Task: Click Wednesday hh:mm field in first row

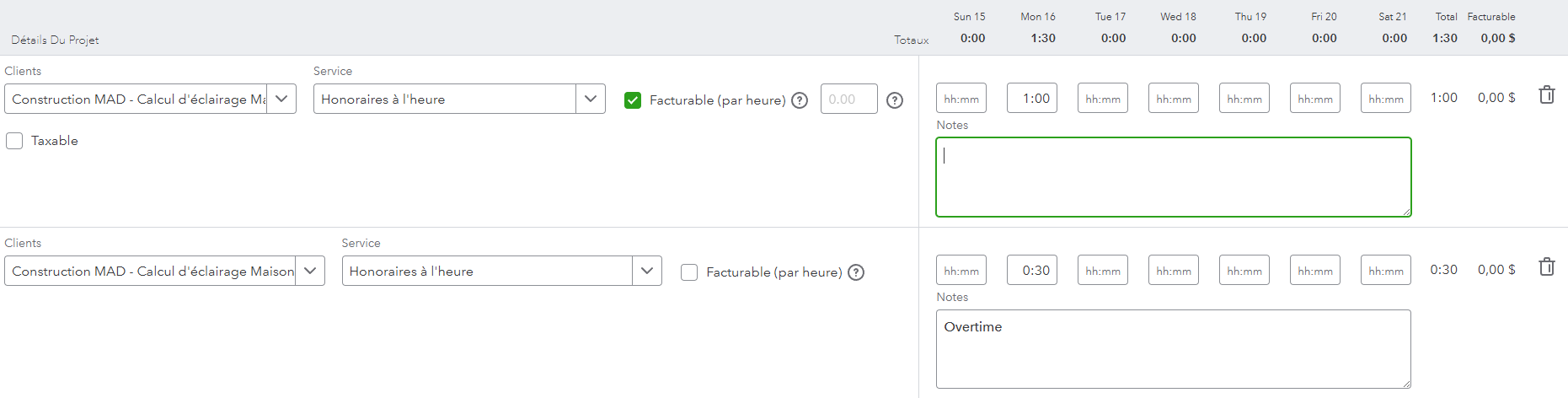Action: tap(1173, 99)
